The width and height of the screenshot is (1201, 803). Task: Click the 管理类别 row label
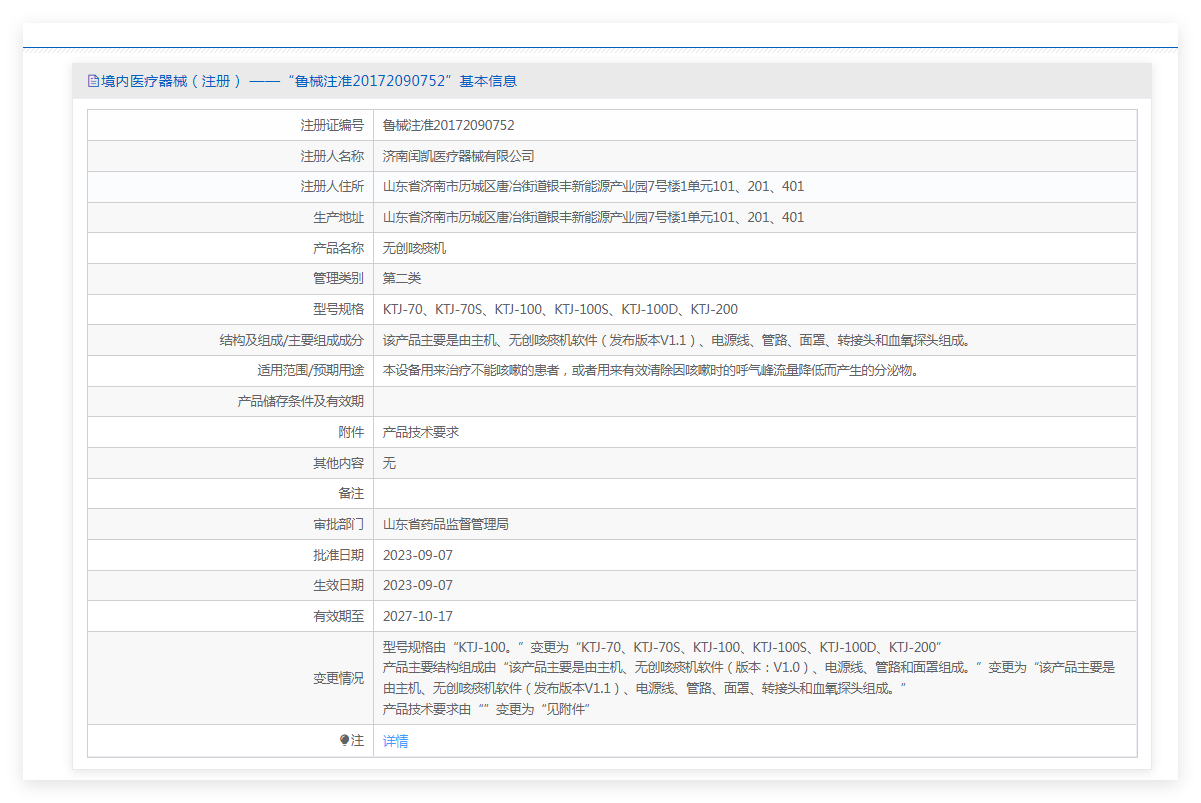(338, 278)
